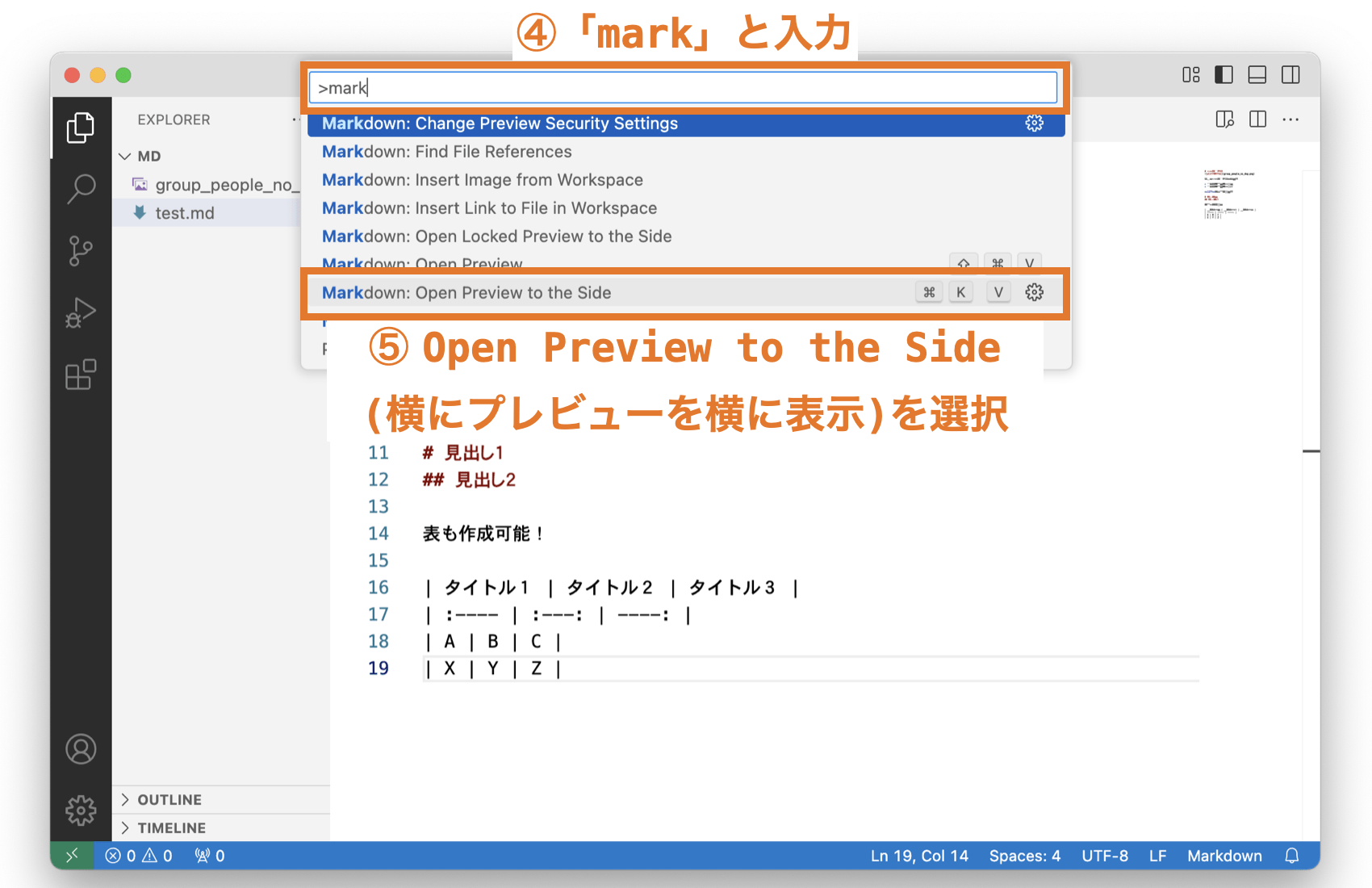
Task: Click line 17 table alignment row
Action: coord(558,615)
